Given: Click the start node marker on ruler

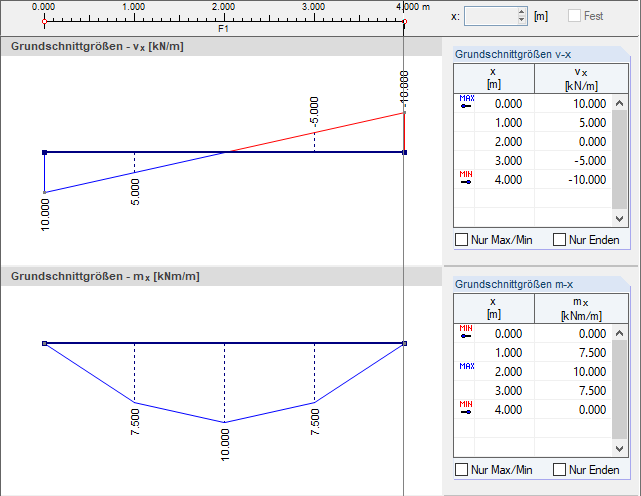Looking at the screenshot, I should coord(45,21).
